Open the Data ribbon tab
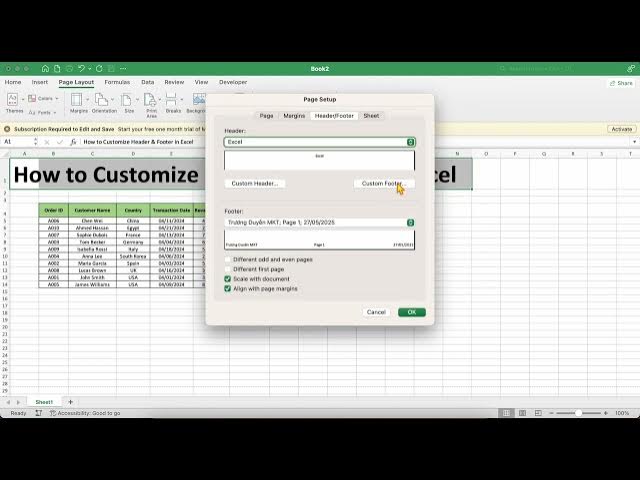This screenshot has width=640, height=480. [148, 82]
